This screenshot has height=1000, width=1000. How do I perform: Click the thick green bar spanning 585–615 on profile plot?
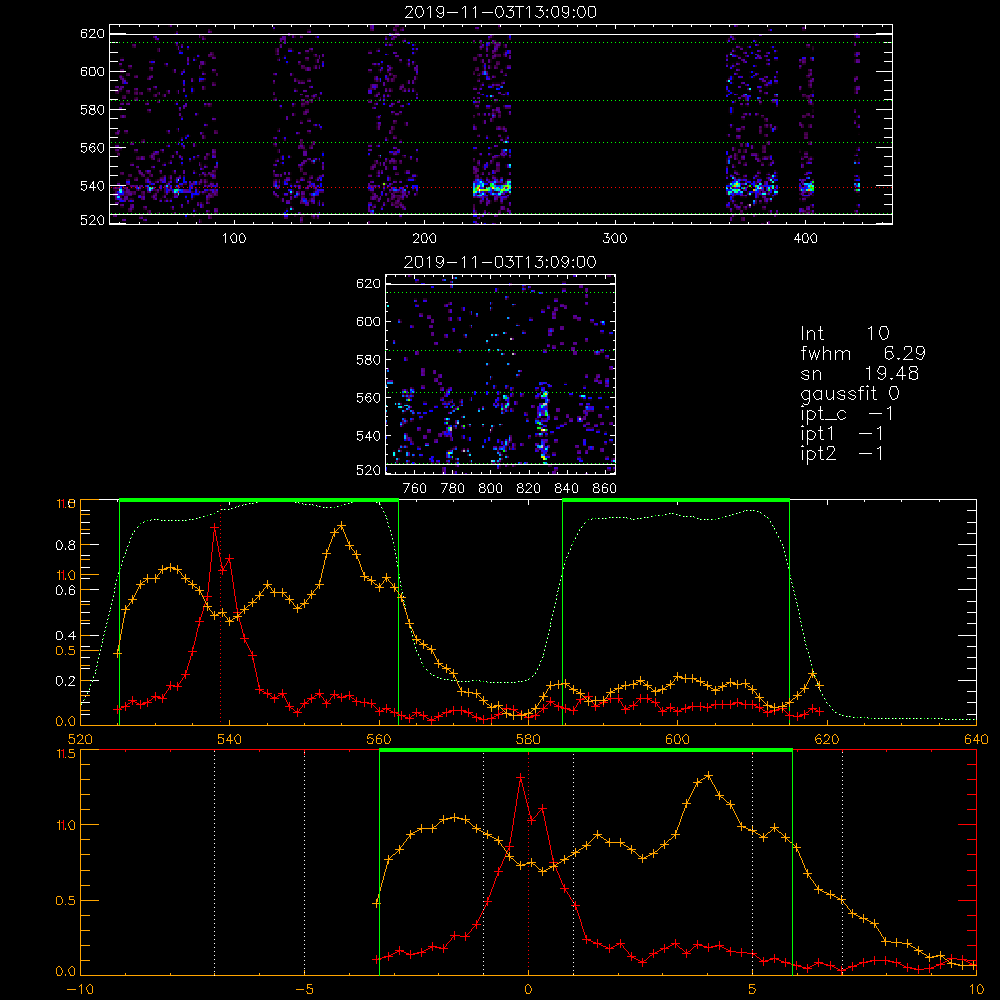tap(676, 500)
